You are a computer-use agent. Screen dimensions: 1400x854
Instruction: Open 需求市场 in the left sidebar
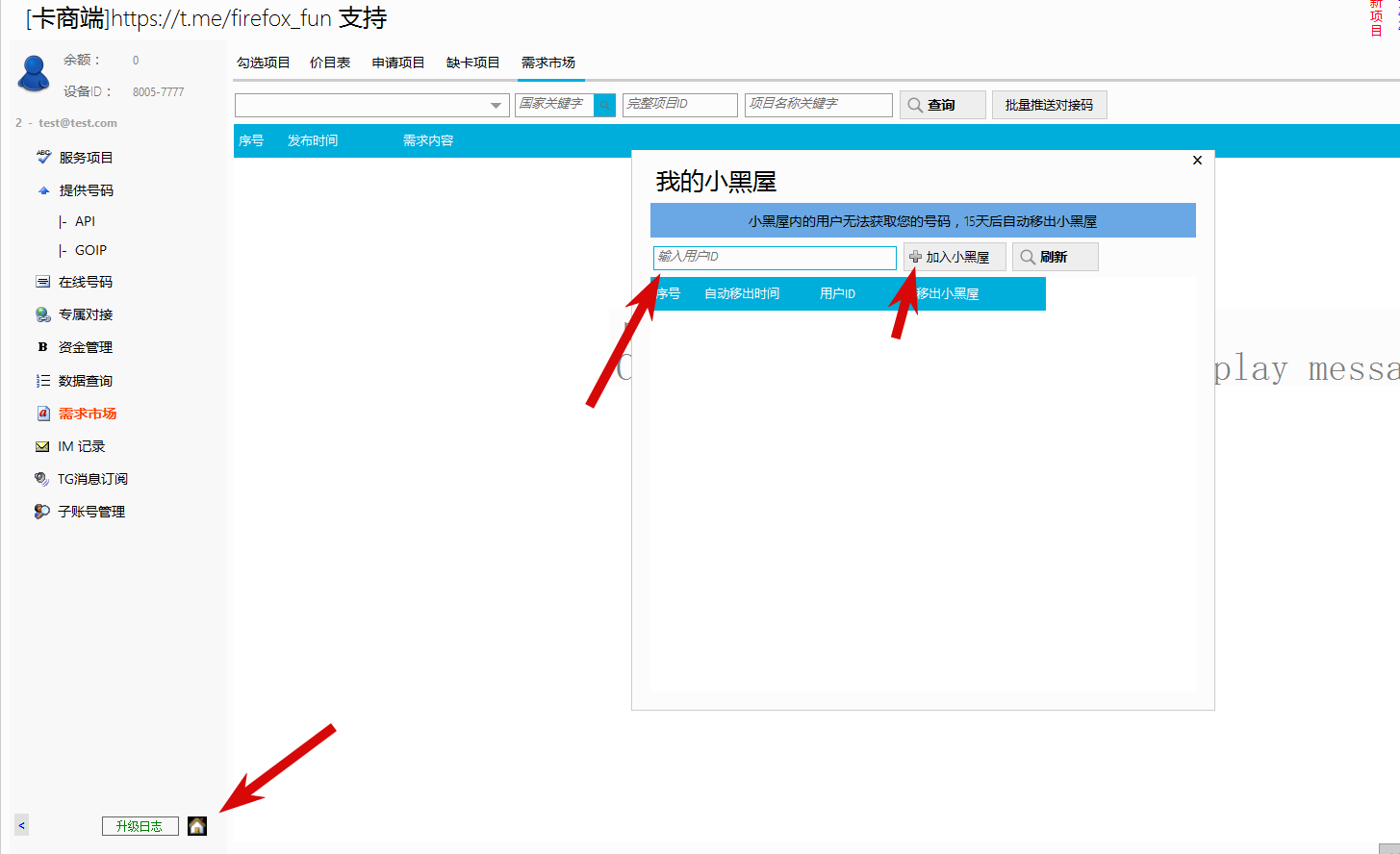tap(88, 414)
